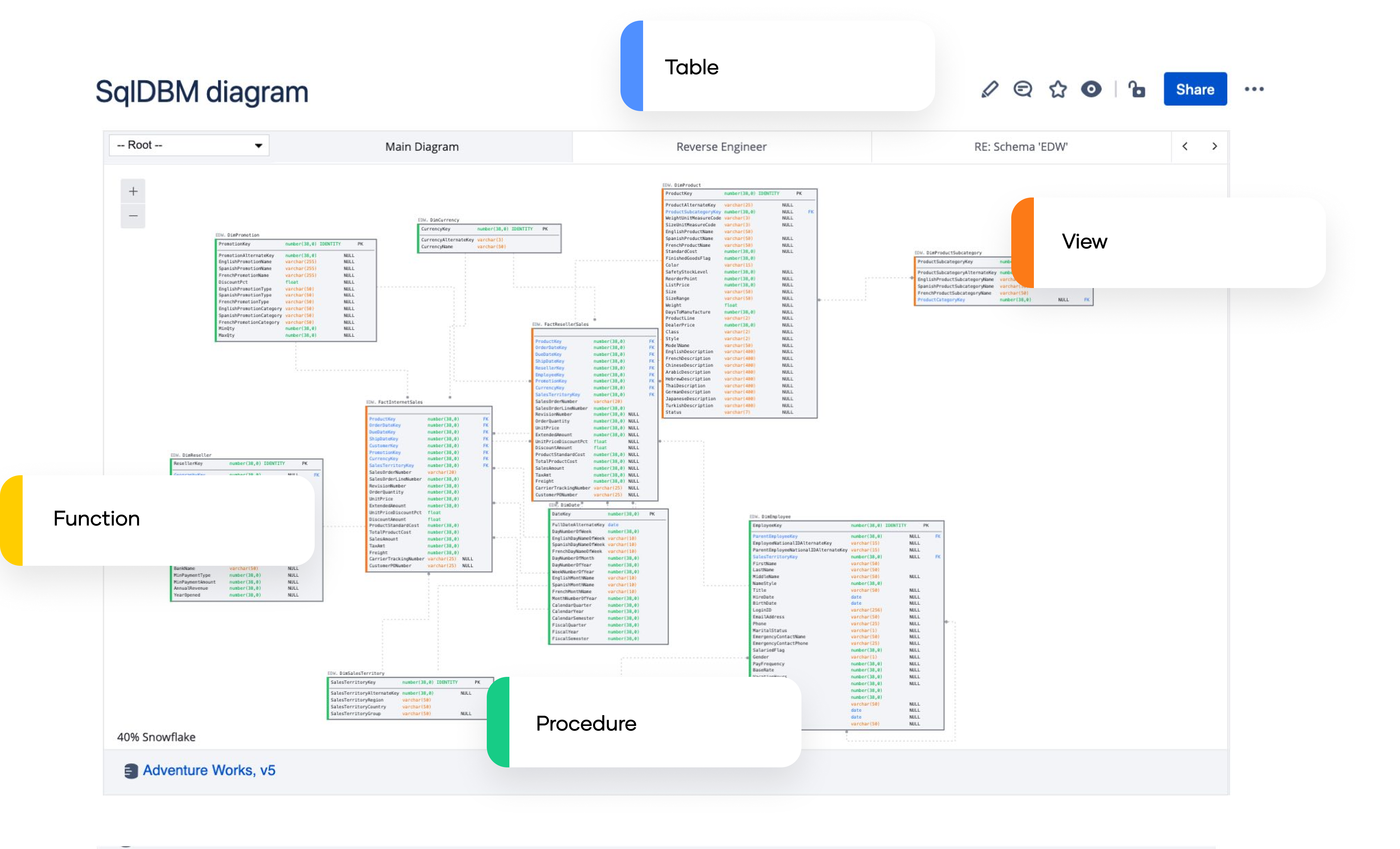Toggle the watch page eye icon
The image size is (1400, 849).
(x=1091, y=89)
